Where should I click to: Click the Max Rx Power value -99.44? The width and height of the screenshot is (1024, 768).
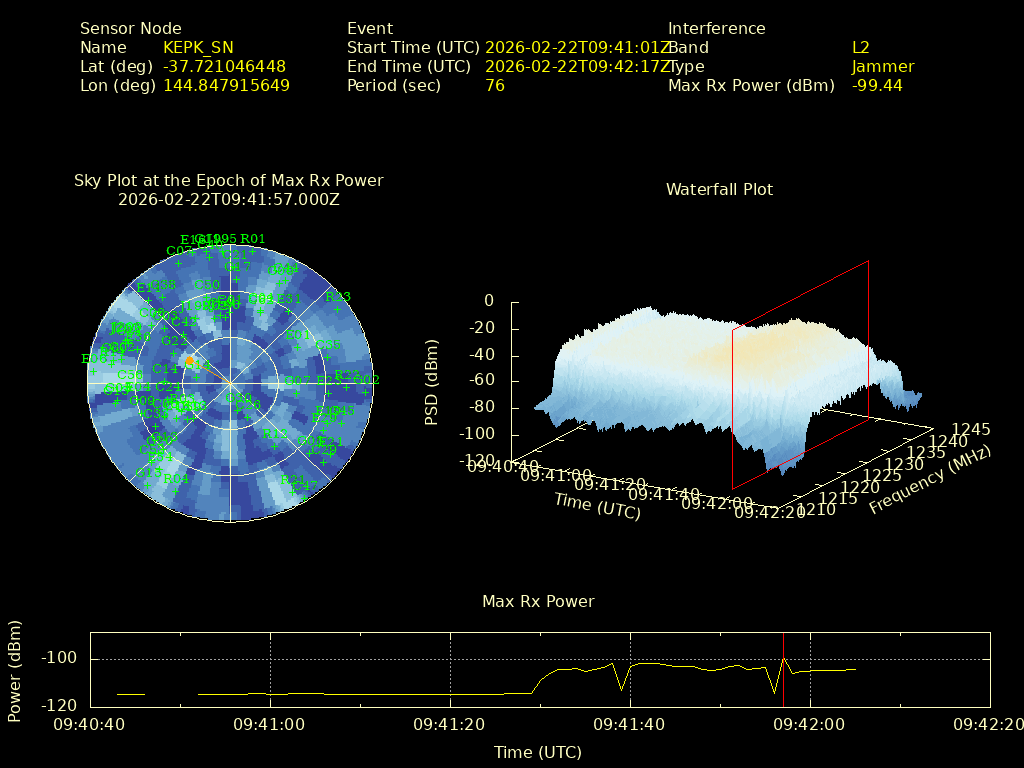pyautogui.click(x=877, y=86)
